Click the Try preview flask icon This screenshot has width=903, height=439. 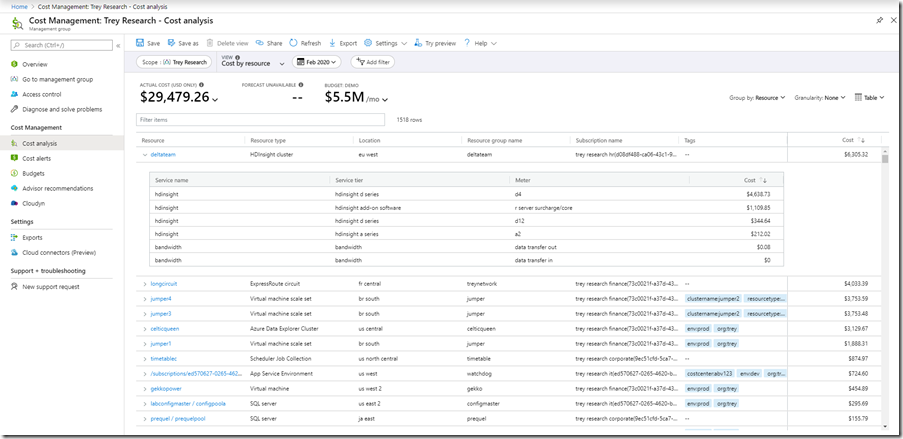coord(418,43)
